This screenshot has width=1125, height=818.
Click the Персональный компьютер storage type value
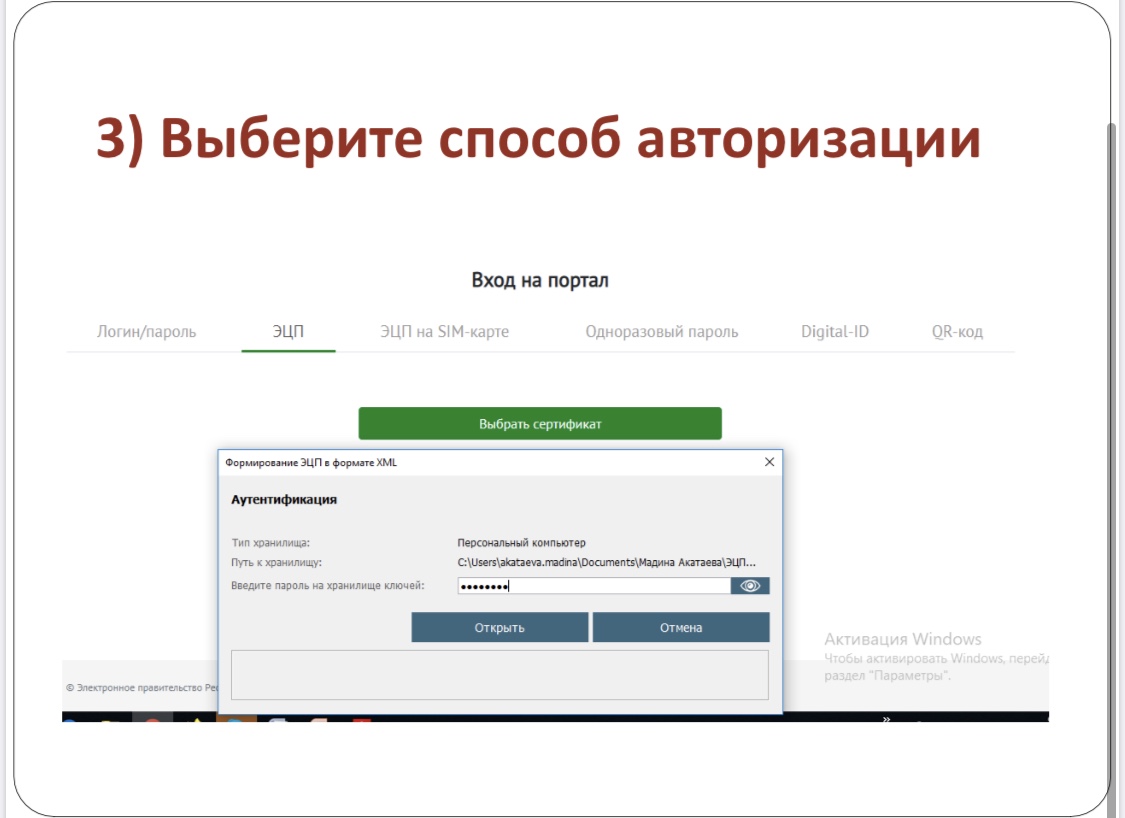point(521,543)
